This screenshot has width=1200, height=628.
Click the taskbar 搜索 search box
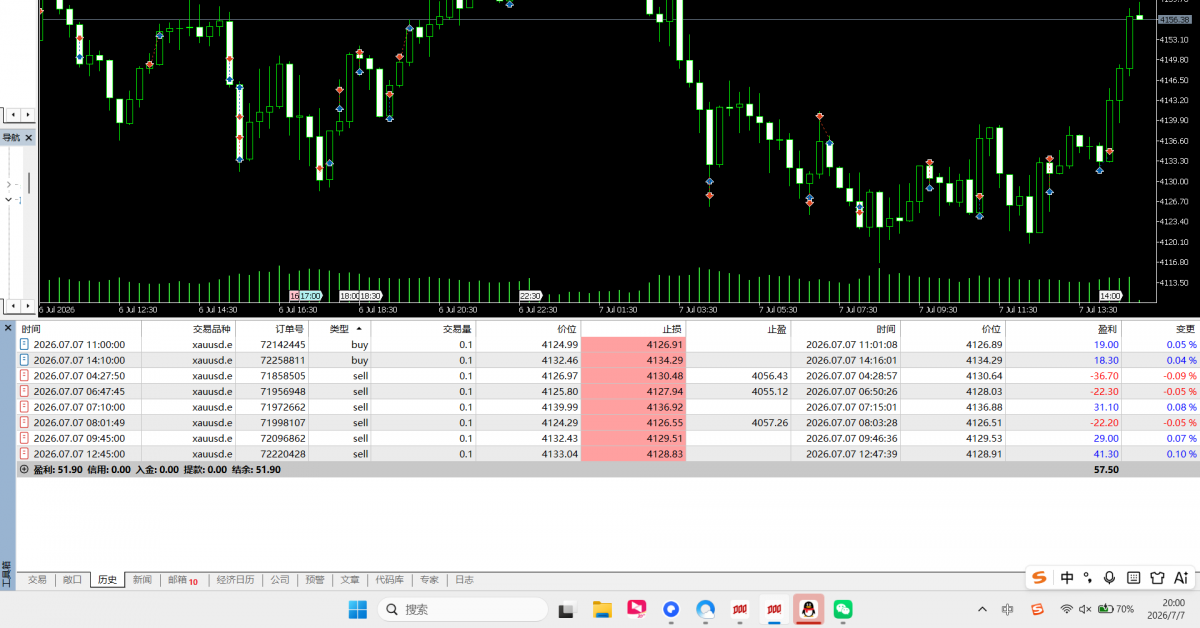462,609
